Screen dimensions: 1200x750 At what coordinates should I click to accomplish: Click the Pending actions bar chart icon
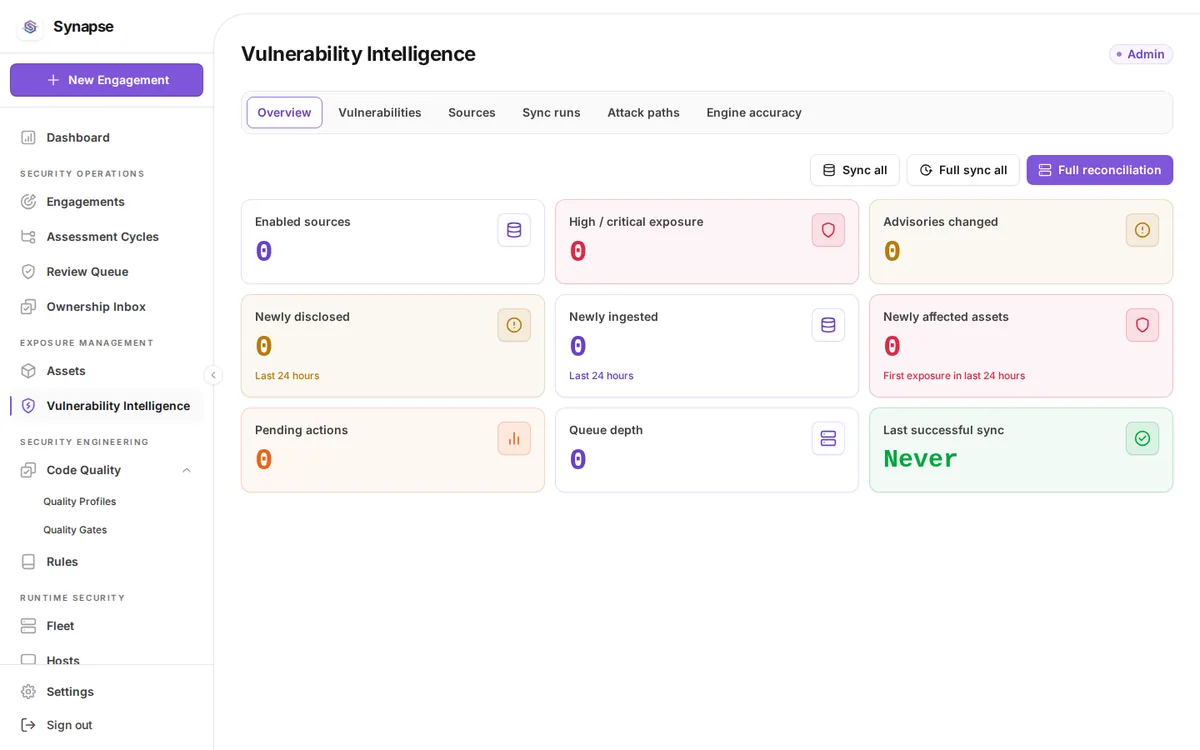[x=514, y=438]
